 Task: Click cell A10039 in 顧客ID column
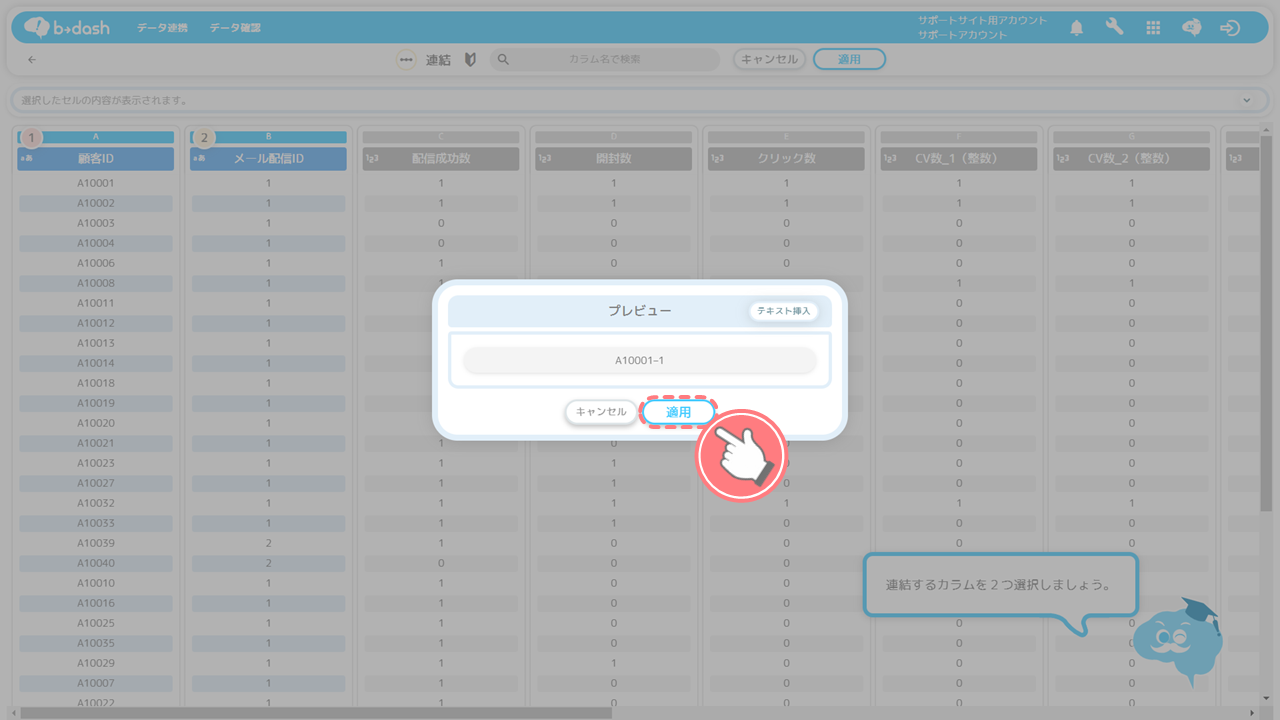point(96,543)
